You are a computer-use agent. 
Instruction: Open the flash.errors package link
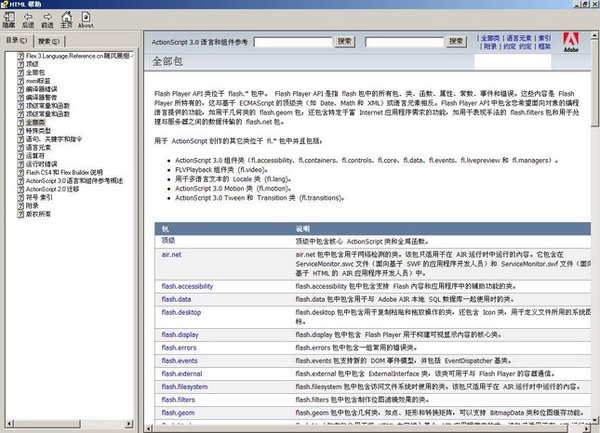[179, 348]
